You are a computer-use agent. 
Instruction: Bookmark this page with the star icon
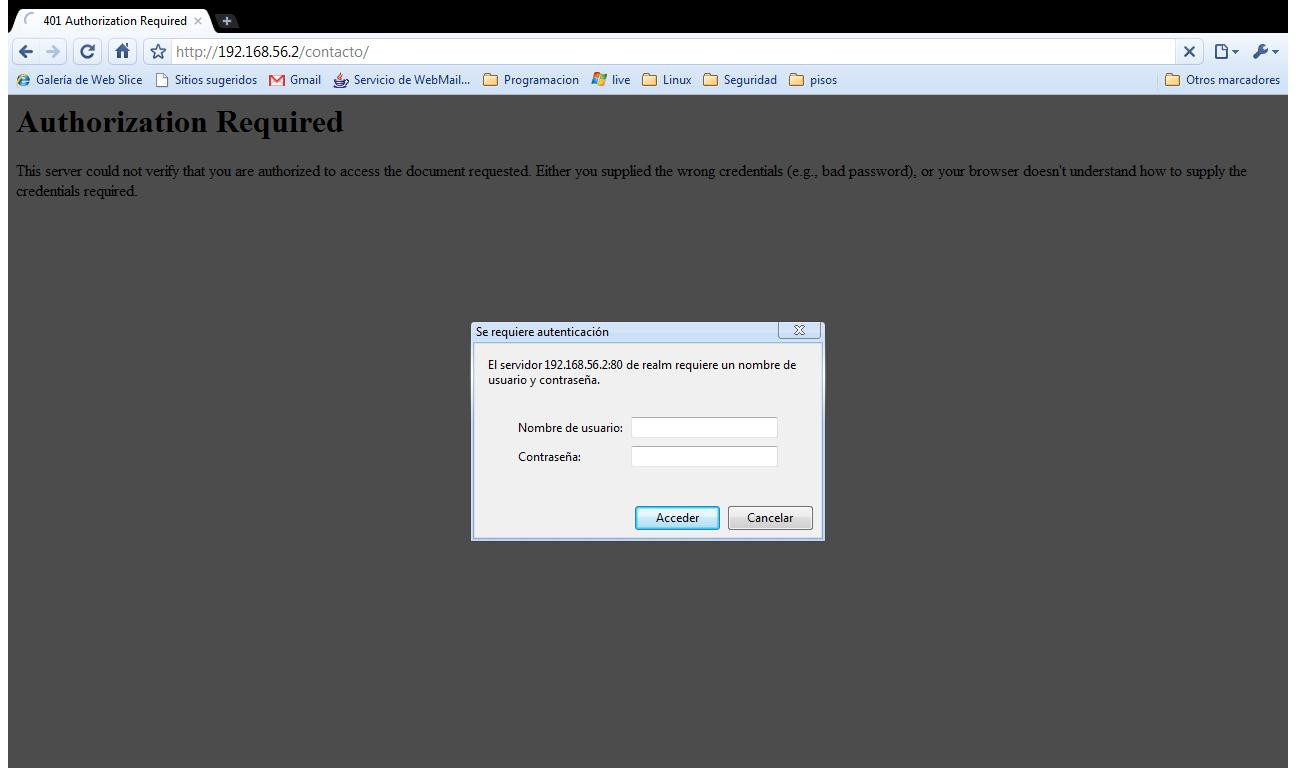(x=158, y=52)
